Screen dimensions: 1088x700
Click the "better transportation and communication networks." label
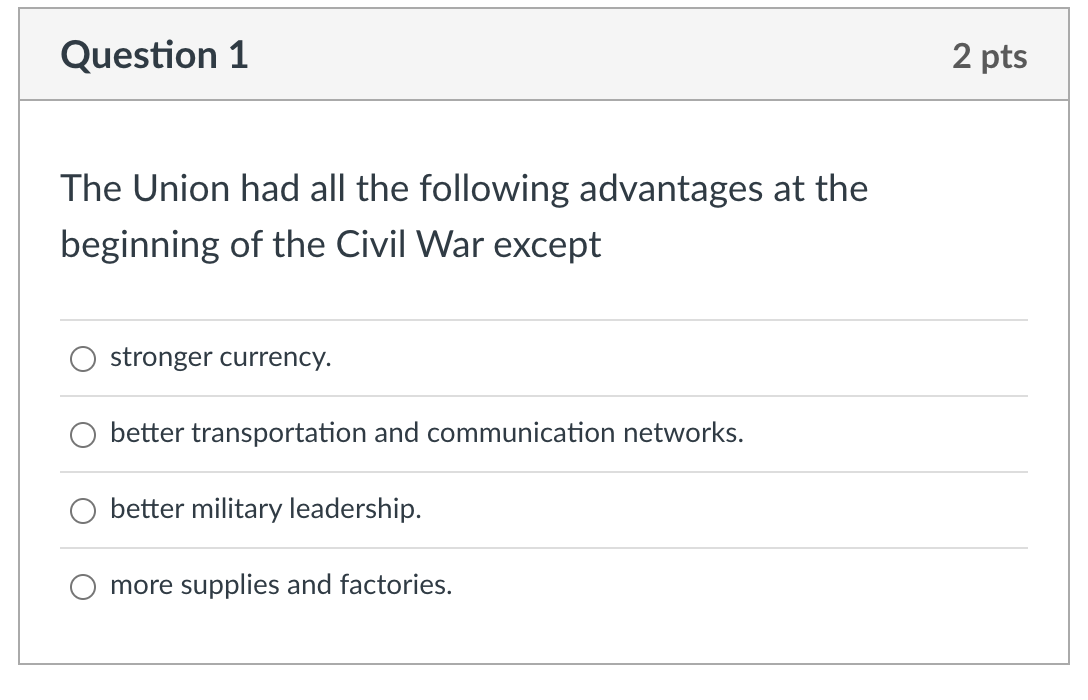[427, 433]
